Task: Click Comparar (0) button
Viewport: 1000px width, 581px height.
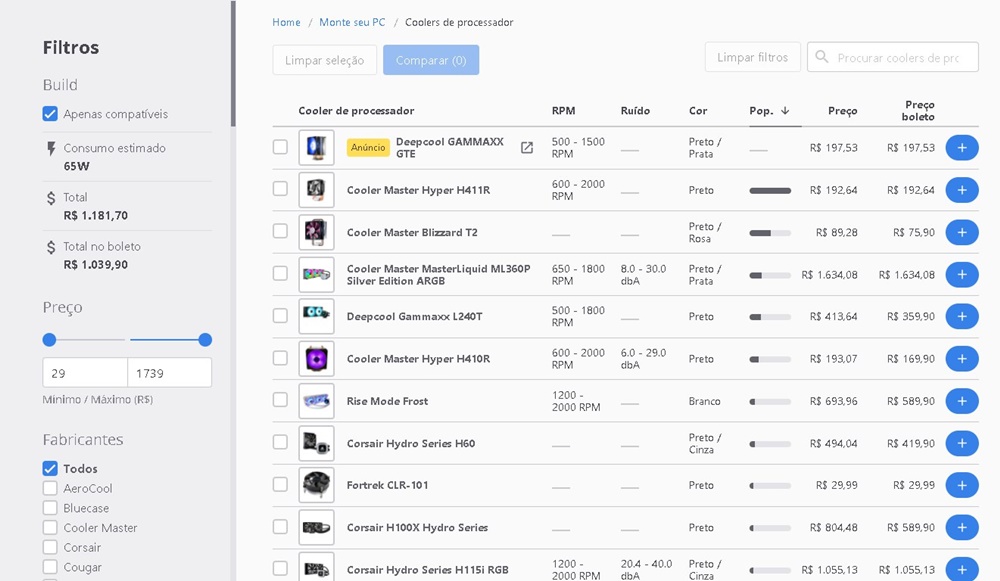Action: (431, 60)
